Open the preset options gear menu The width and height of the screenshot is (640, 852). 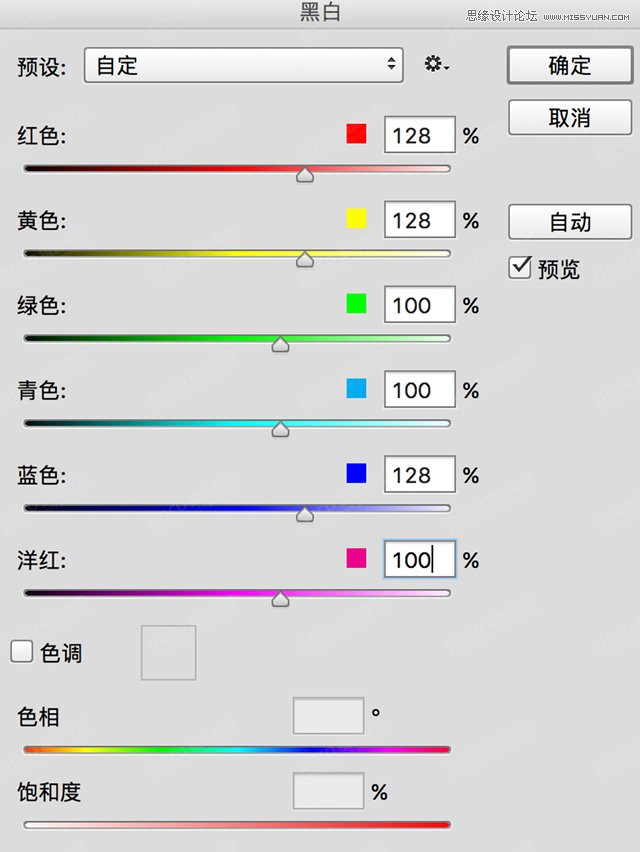coord(436,66)
